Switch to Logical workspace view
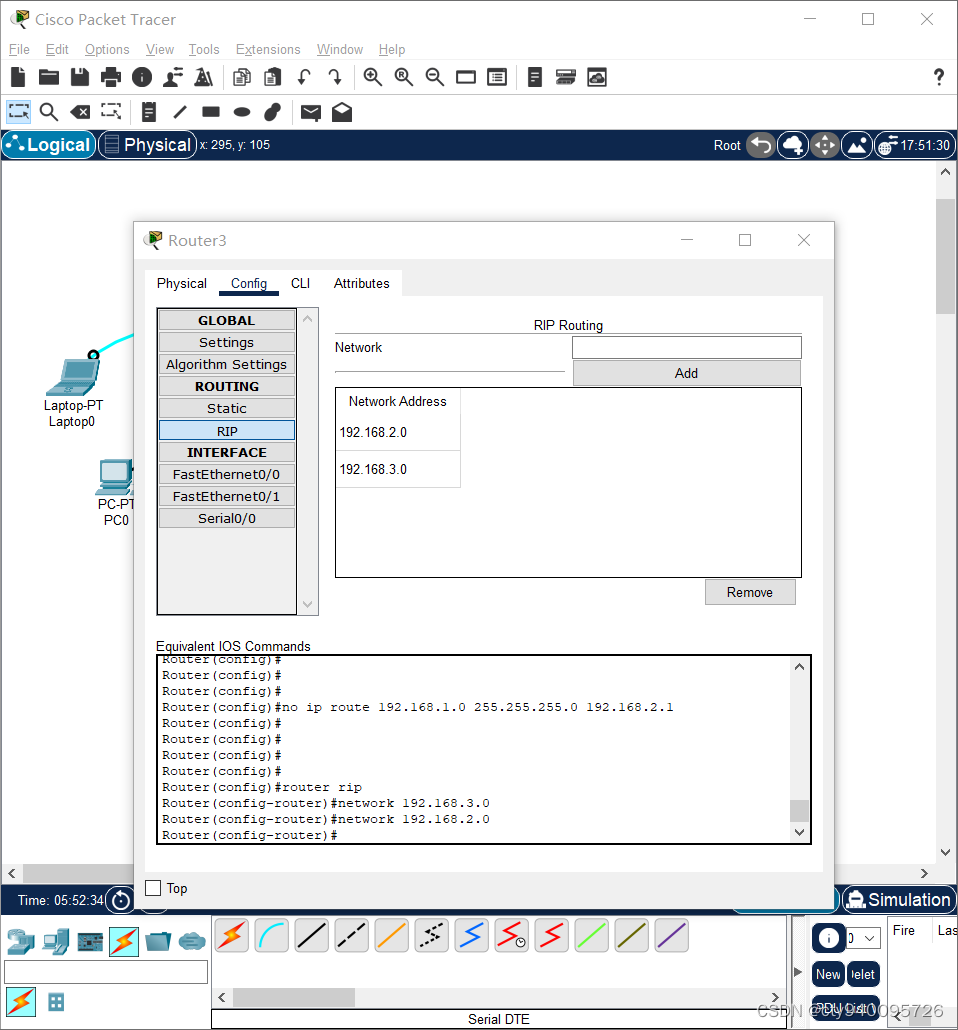Viewport: 958px width, 1030px height. pyautogui.click(x=49, y=145)
